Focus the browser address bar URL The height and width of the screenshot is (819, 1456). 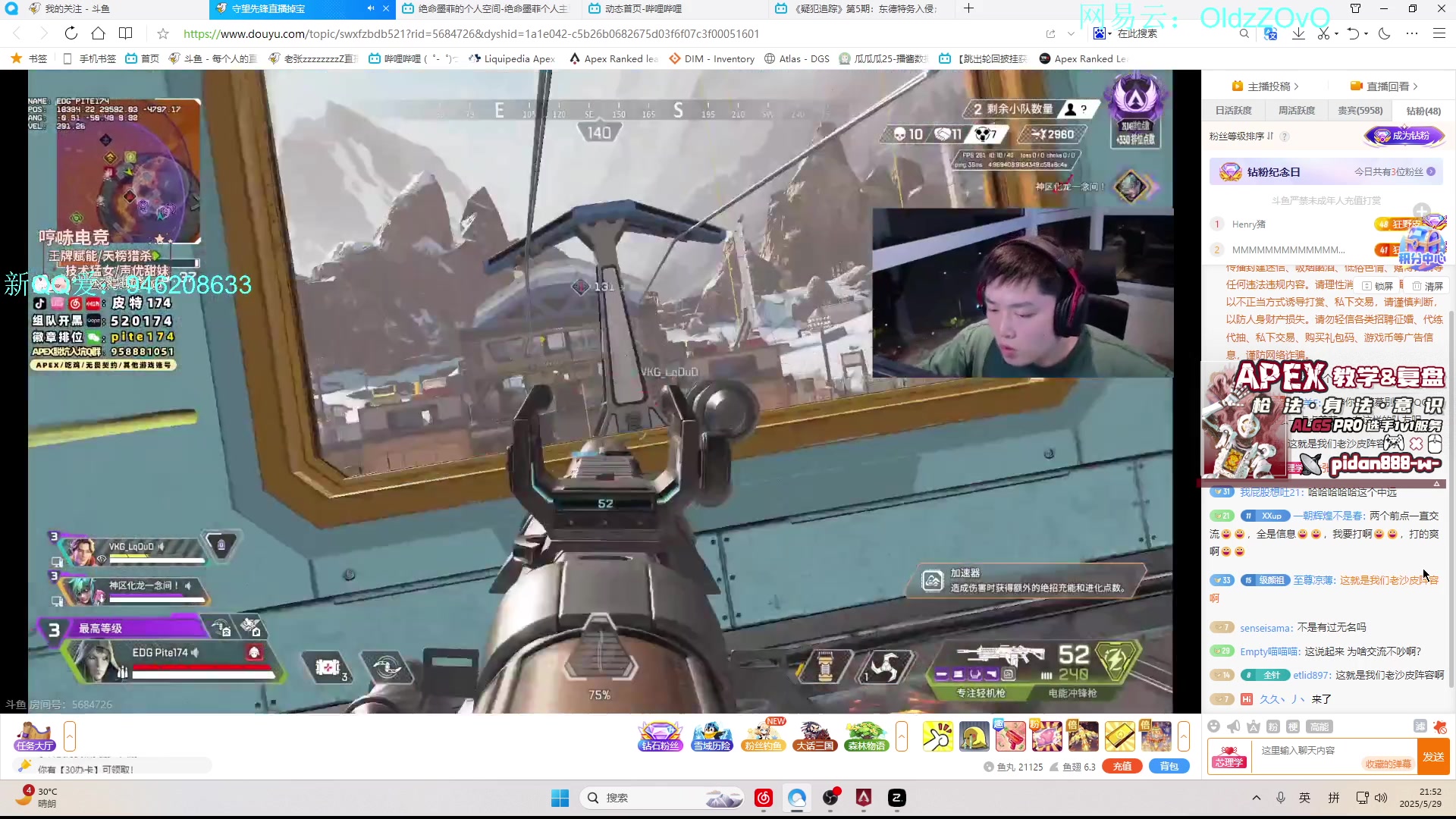tap(471, 33)
